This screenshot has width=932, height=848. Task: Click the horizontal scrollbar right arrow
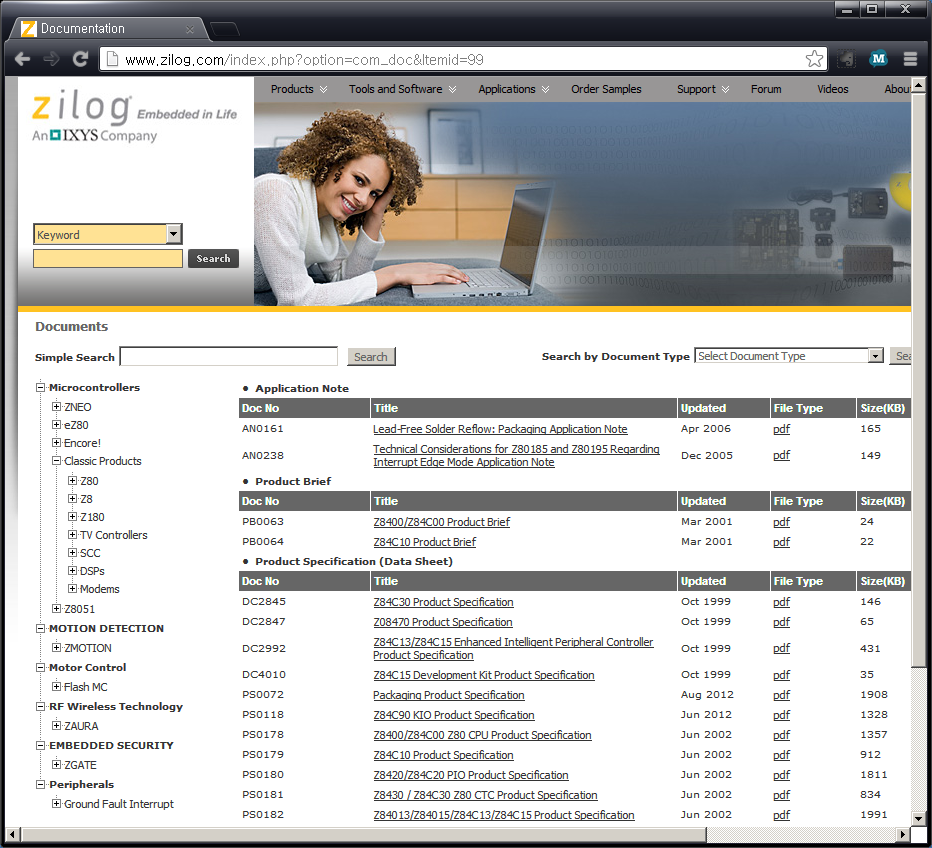pyautogui.click(x=904, y=834)
